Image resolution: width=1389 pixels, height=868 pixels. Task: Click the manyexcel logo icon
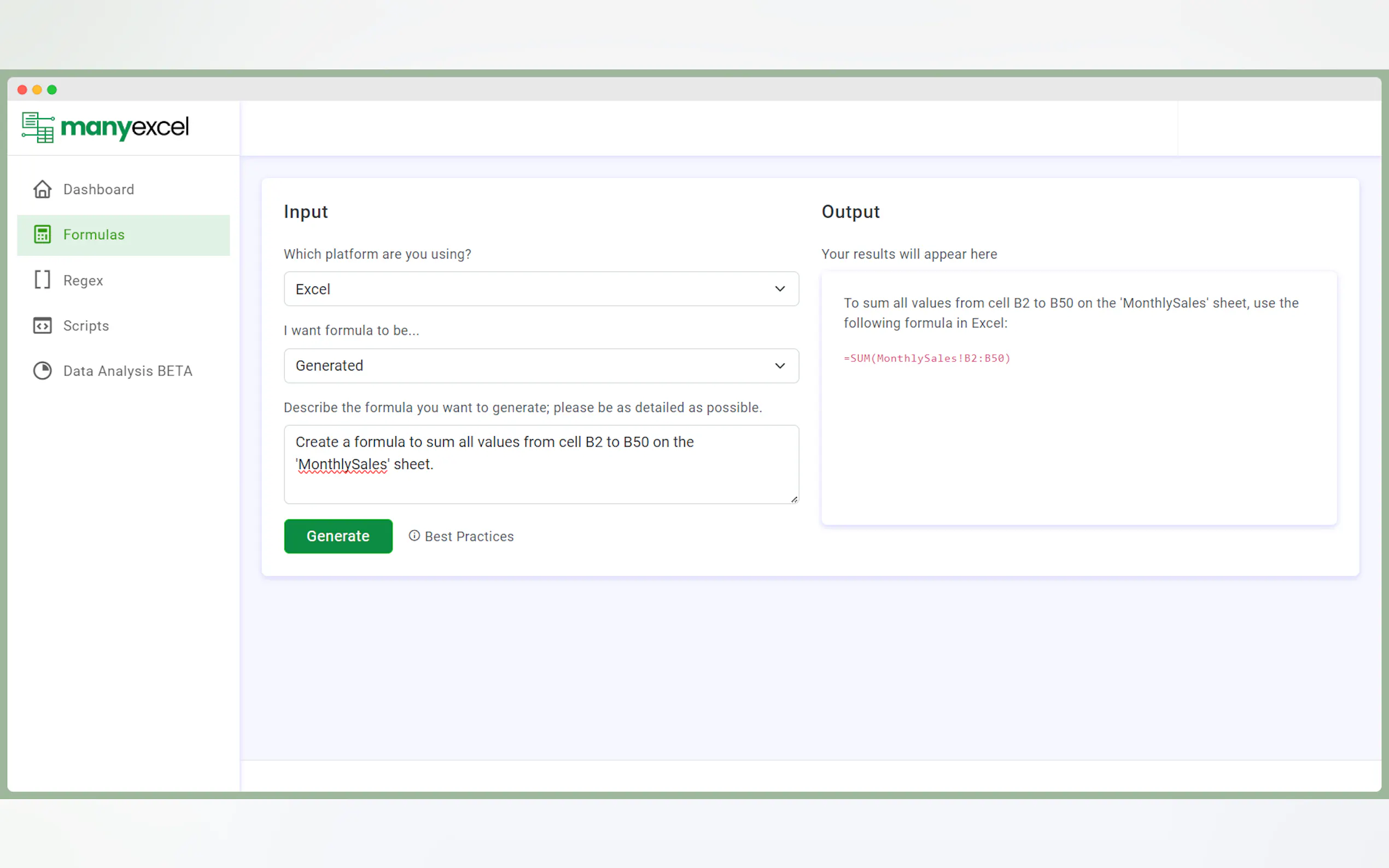click(38, 127)
